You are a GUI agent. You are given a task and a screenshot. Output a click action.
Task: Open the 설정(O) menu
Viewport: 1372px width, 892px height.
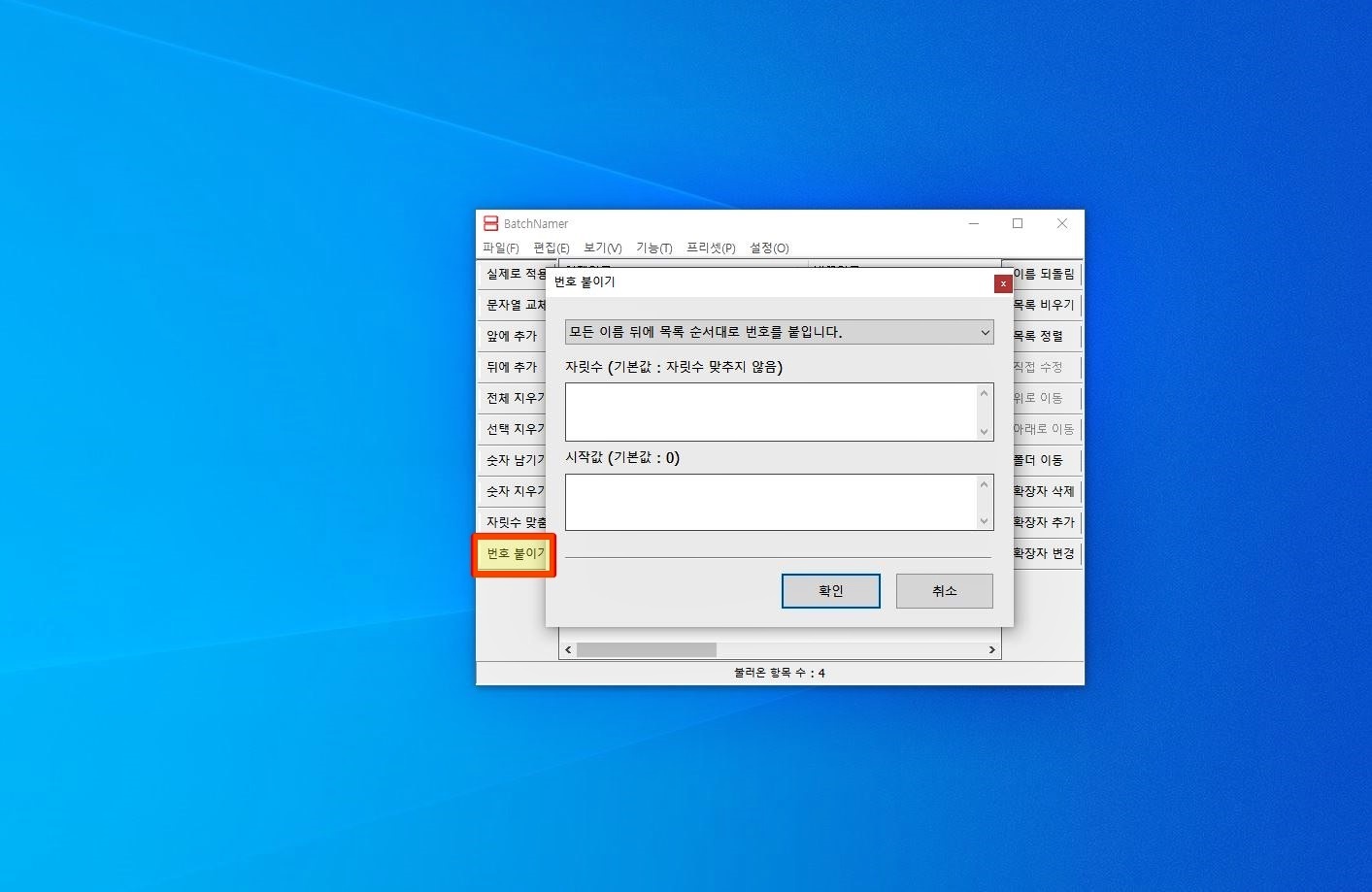(x=769, y=248)
